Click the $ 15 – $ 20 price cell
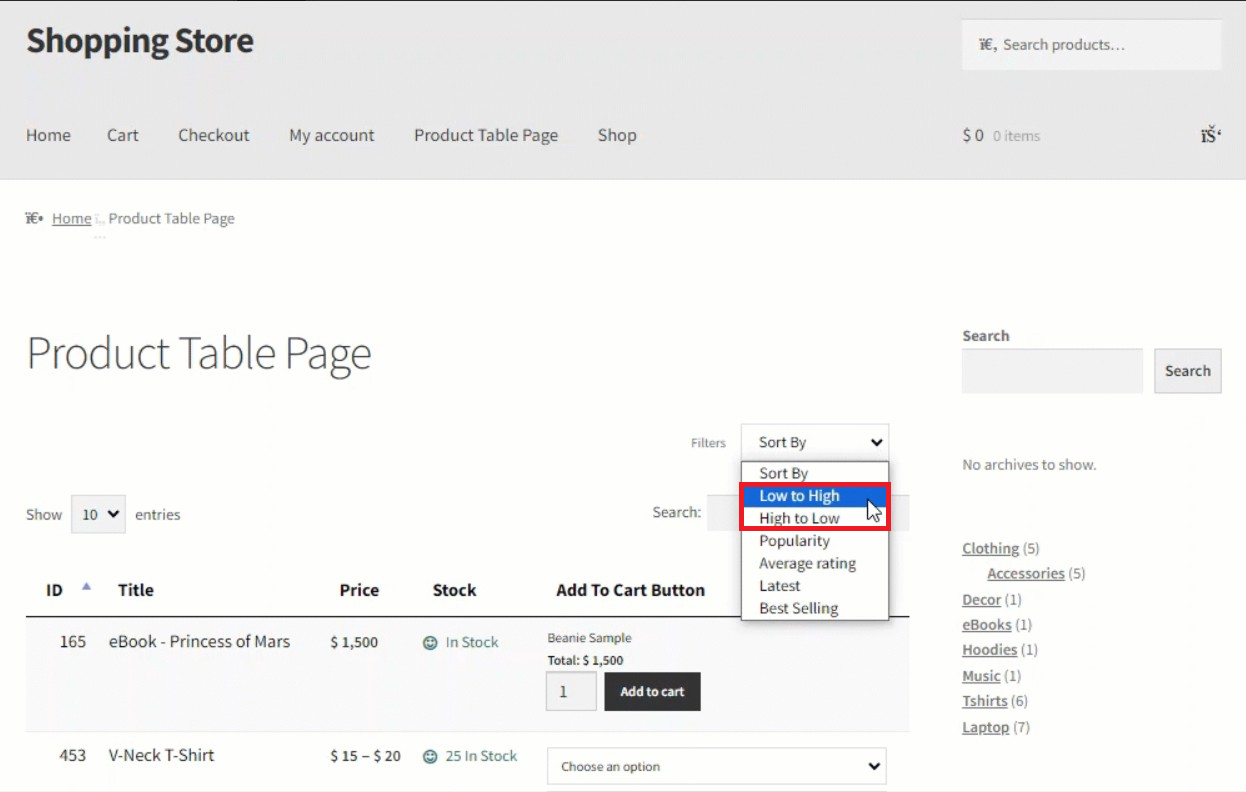The width and height of the screenshot is (1246, 792). (x=365, y=756)
